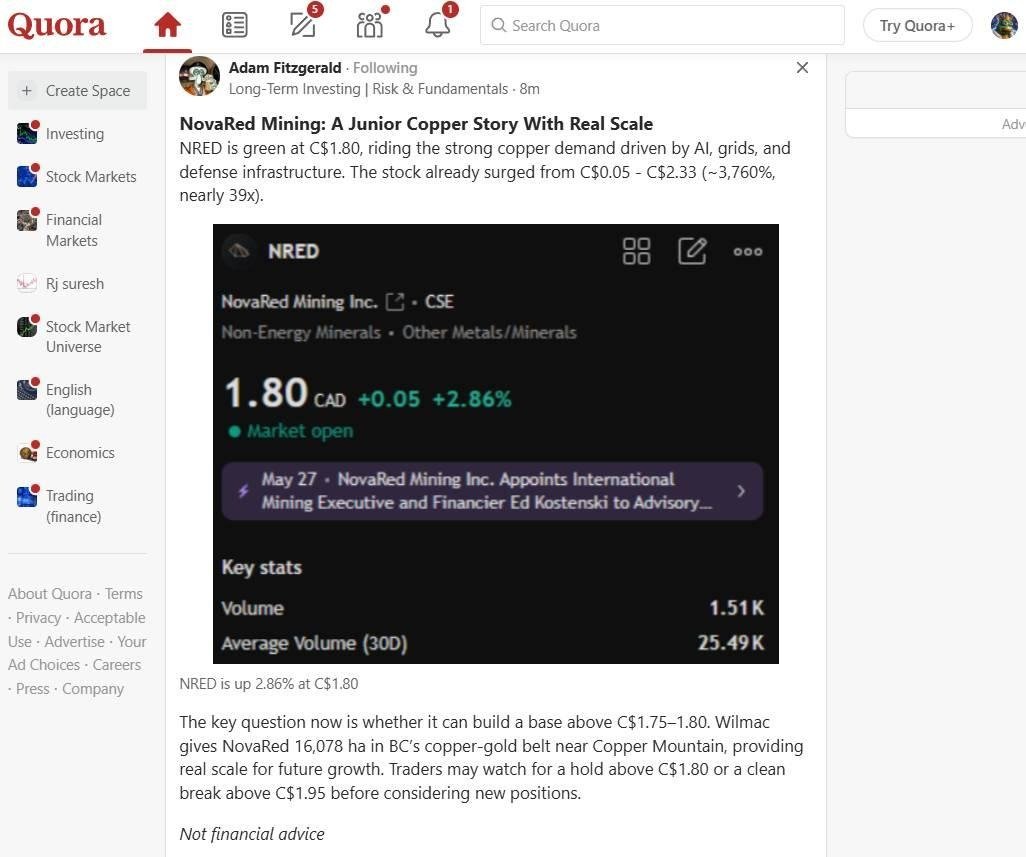Click Adam Fitzgerald's profile picture
The height and width of the screenshot is (857, 1026).
pyautogui.click(x=200, y=77)
